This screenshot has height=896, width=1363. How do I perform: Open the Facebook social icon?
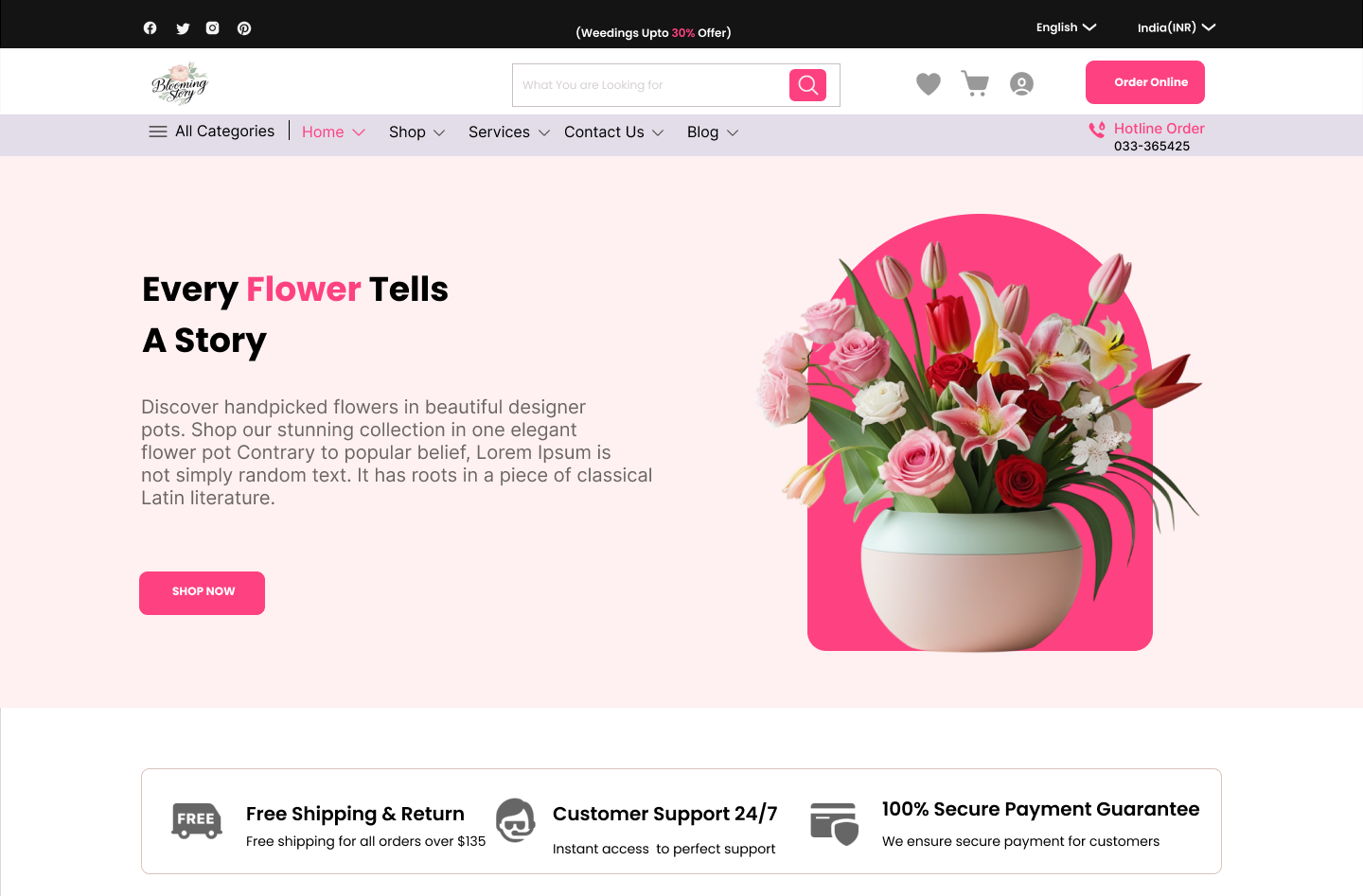[150, 27]
